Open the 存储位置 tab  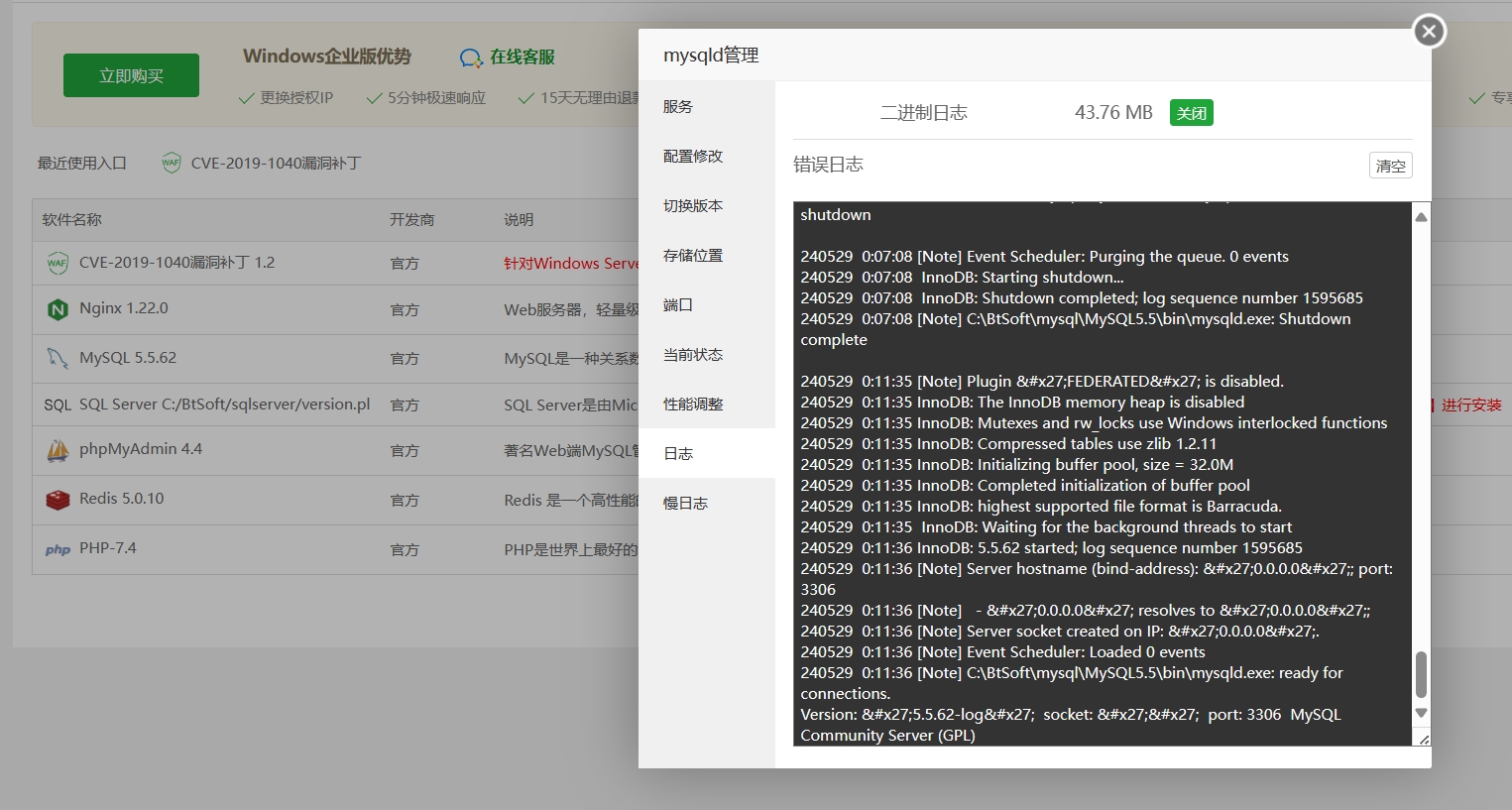click(706, 255)
